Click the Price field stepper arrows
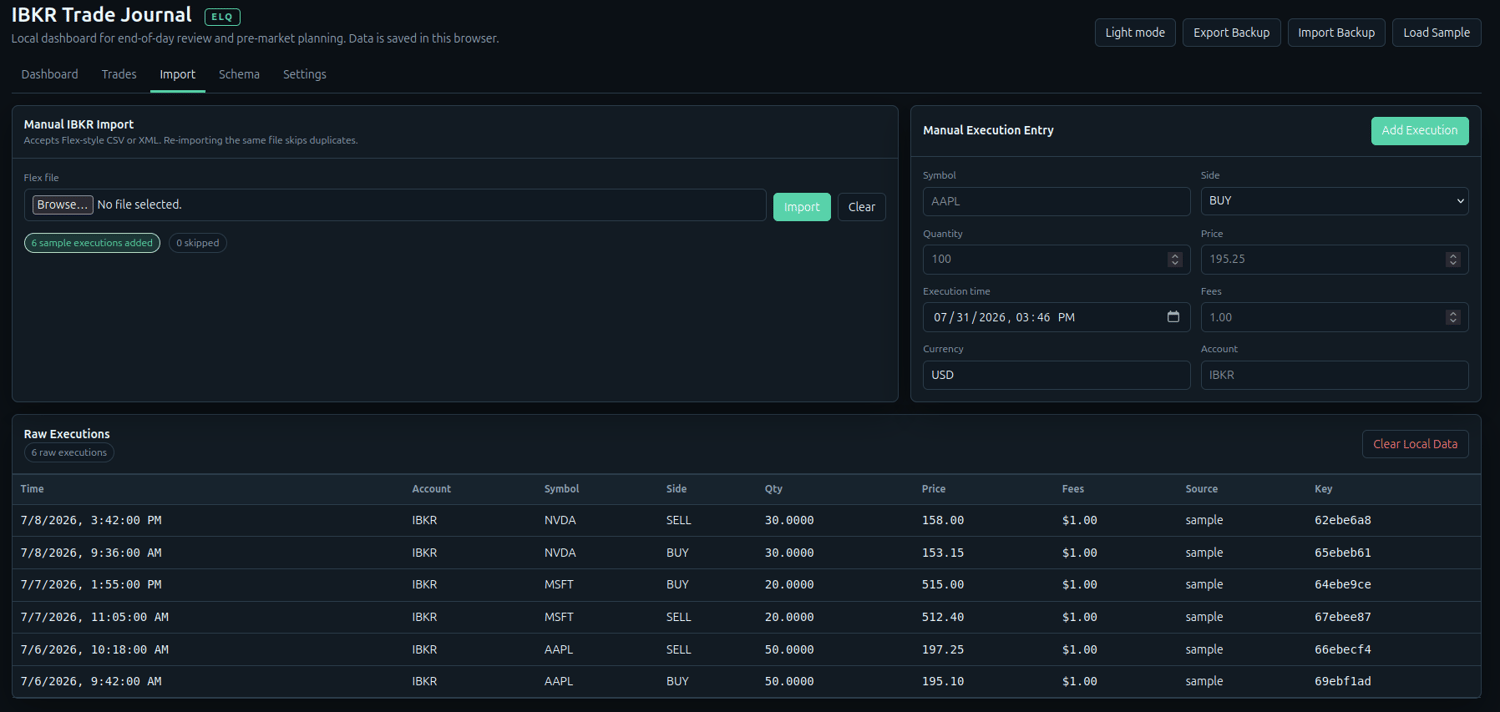 pyautogui.click(x=1453, y=259)
